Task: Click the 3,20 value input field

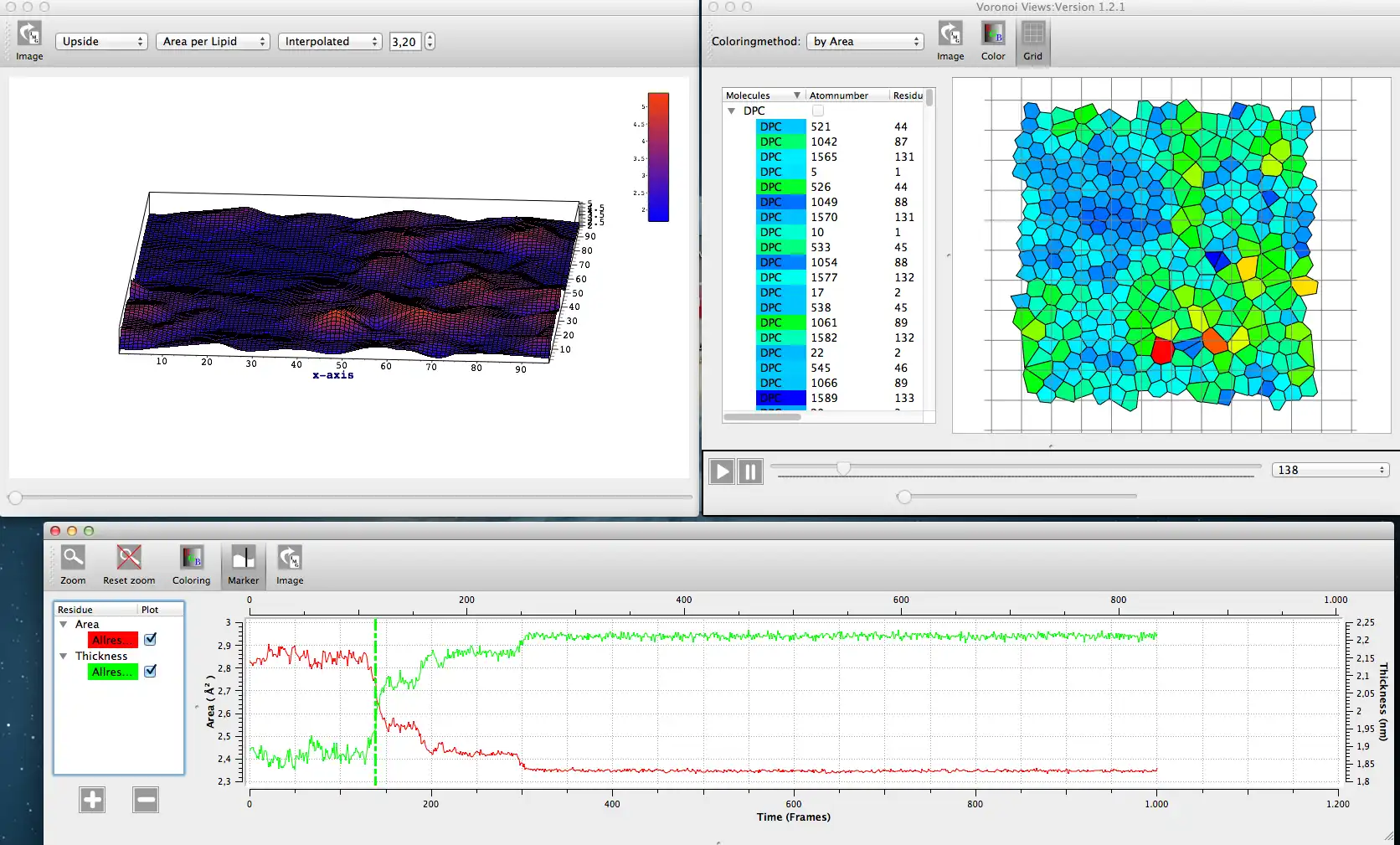Action: click(404, 41)
